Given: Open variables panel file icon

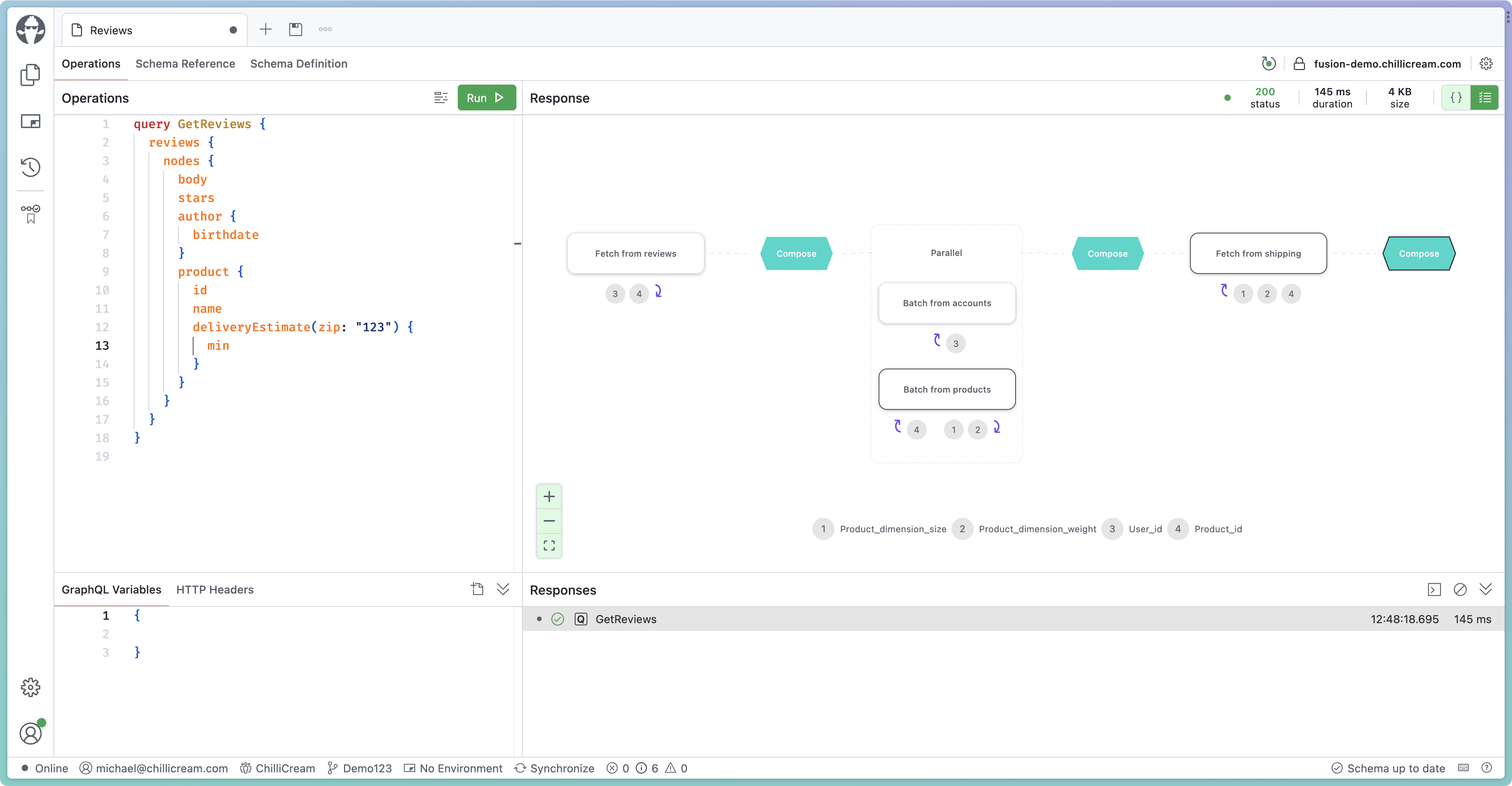Looking at the screenshot, I should coord(477,589).
